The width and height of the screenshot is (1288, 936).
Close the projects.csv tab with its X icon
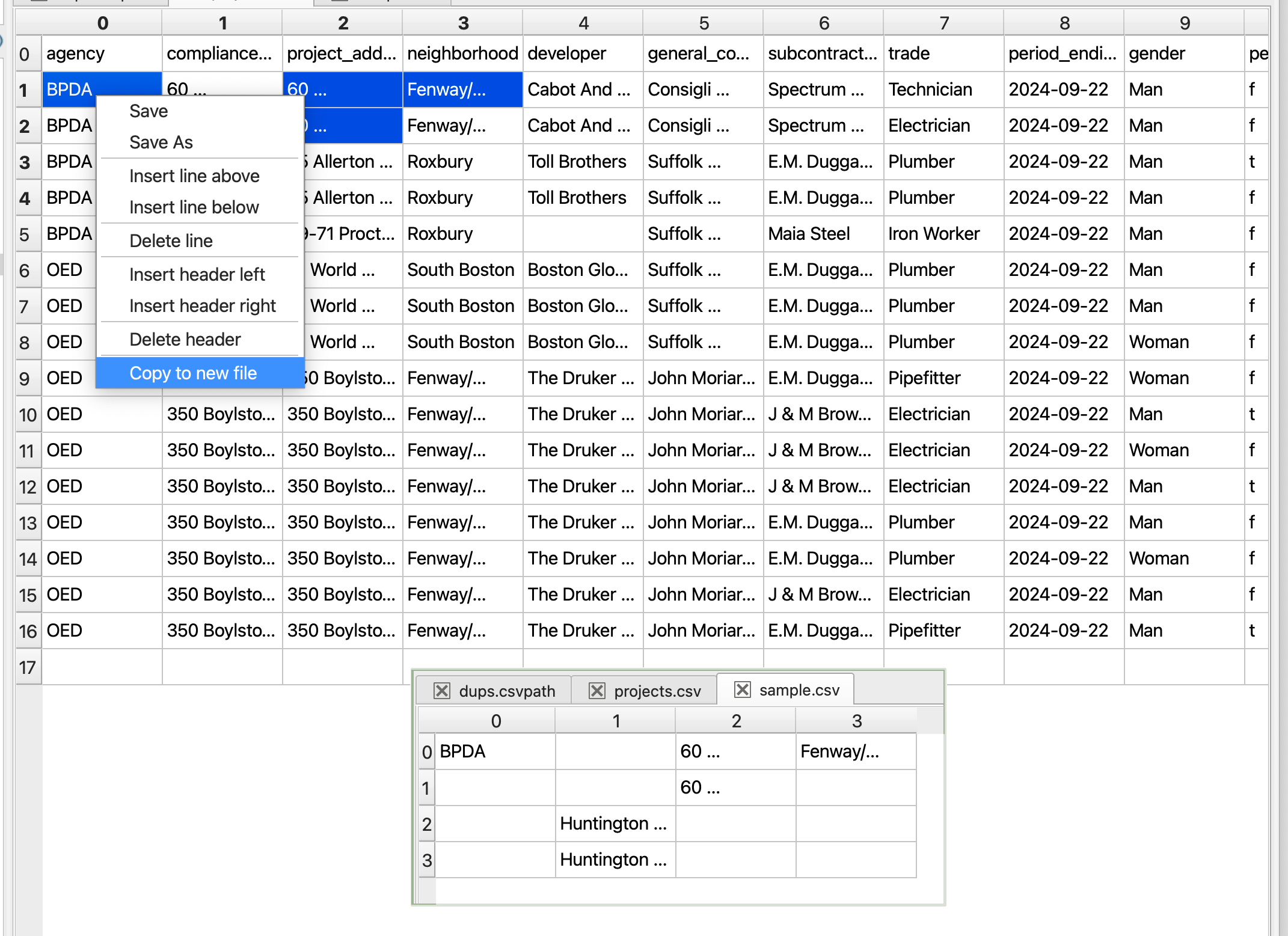pyautogui.click(x=596, y=691)
